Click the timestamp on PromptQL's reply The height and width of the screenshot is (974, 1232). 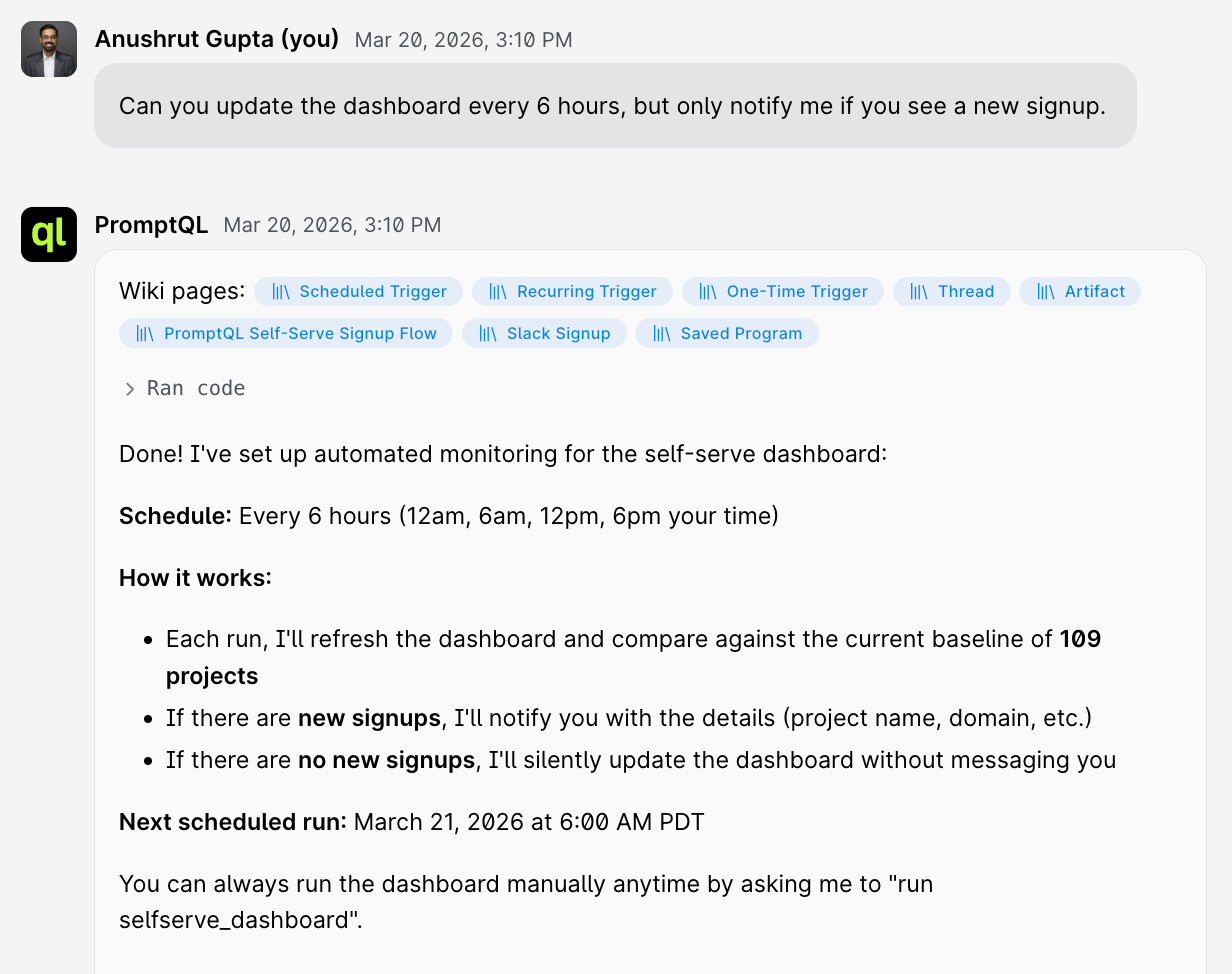coord(332,225)
